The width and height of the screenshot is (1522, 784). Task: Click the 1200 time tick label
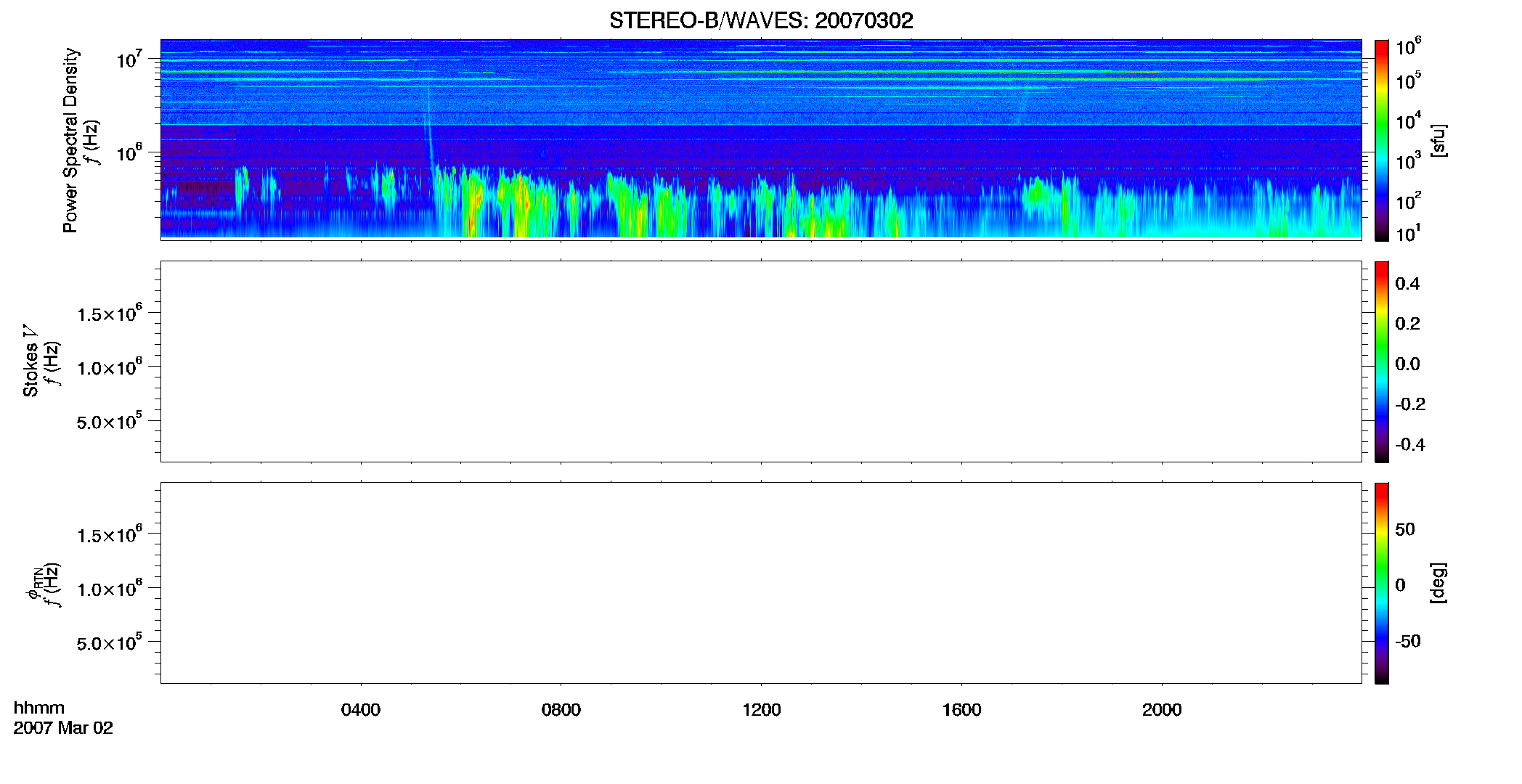pos(762,710)
